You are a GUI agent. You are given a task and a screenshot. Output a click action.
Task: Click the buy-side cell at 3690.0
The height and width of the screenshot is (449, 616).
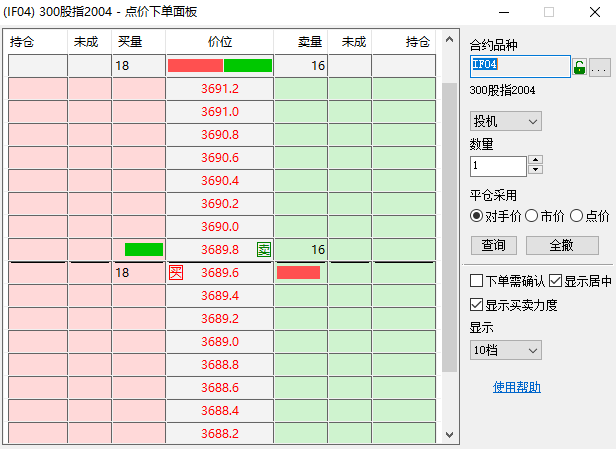coord(139,226)
